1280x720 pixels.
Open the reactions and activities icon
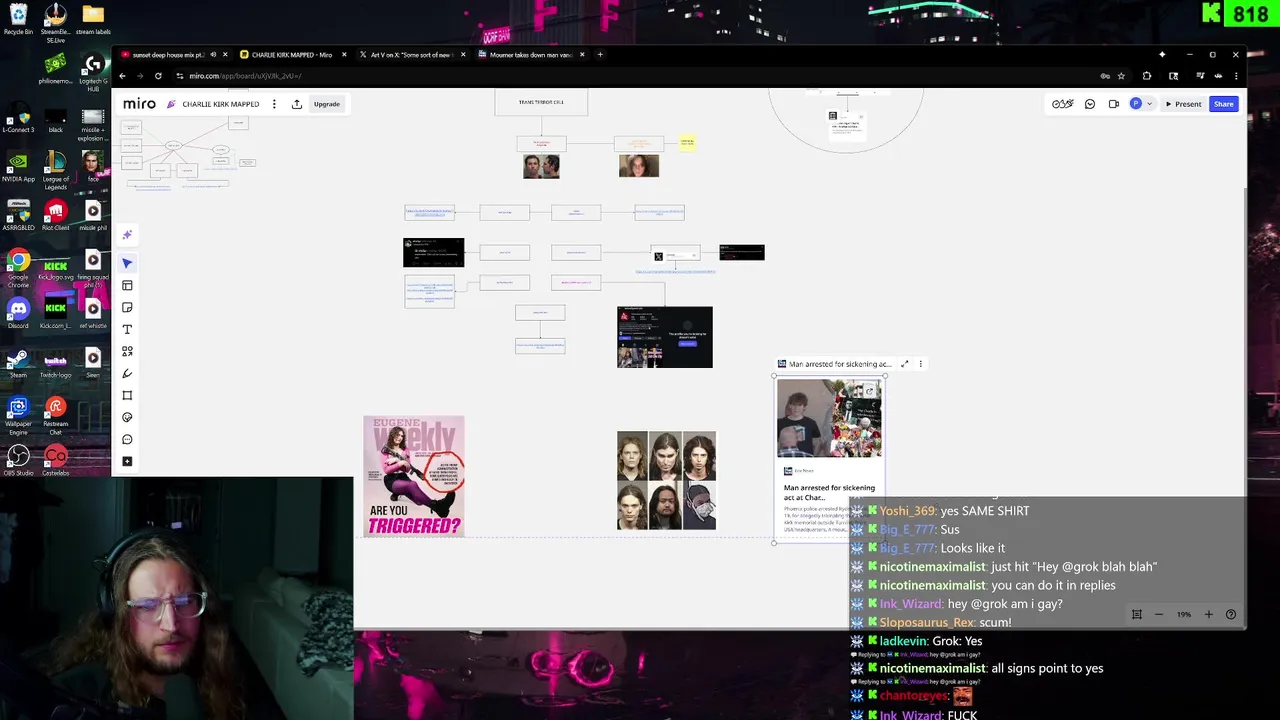[x=1063, y=104]
